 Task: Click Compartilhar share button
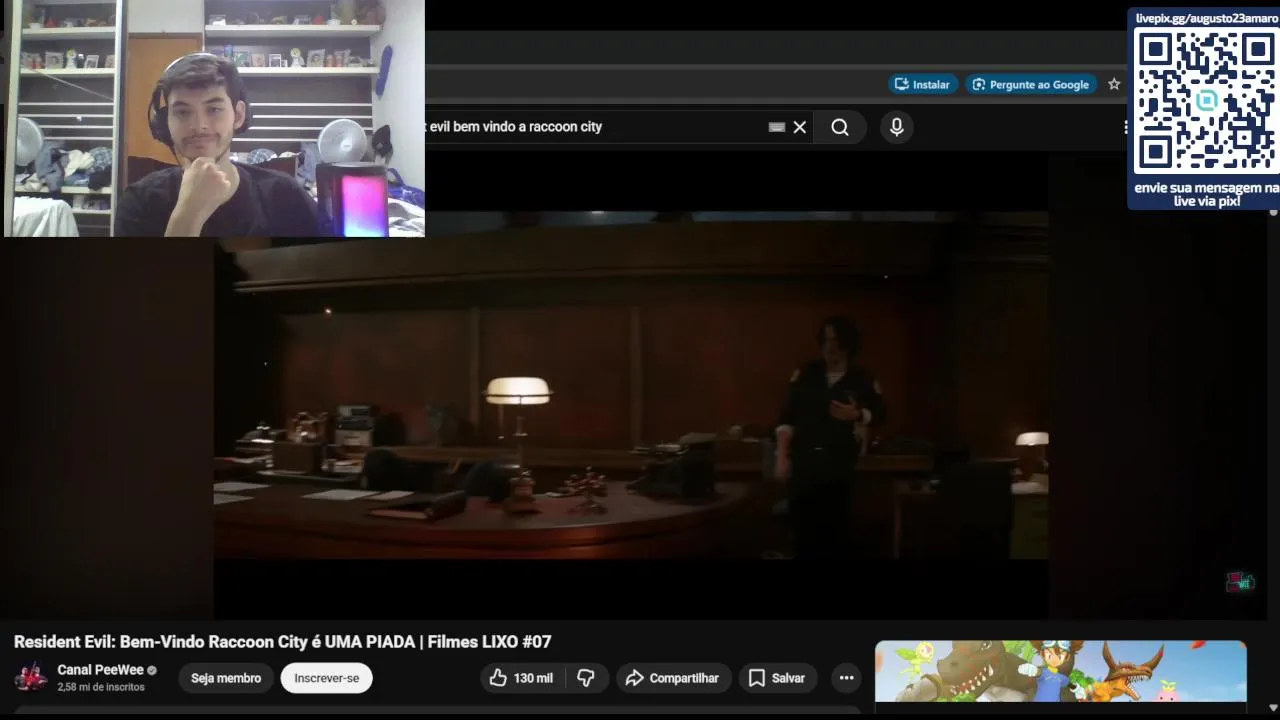click(x=674, y=678)
